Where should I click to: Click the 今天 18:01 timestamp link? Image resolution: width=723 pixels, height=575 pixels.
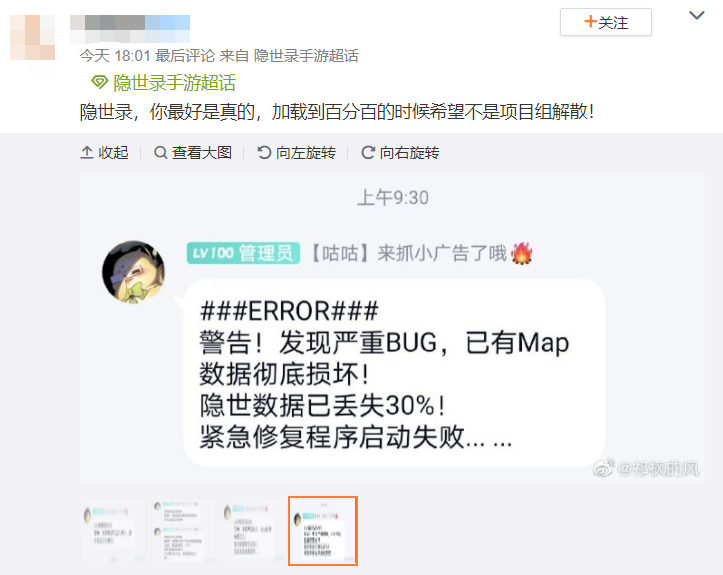tap(115, 56)
